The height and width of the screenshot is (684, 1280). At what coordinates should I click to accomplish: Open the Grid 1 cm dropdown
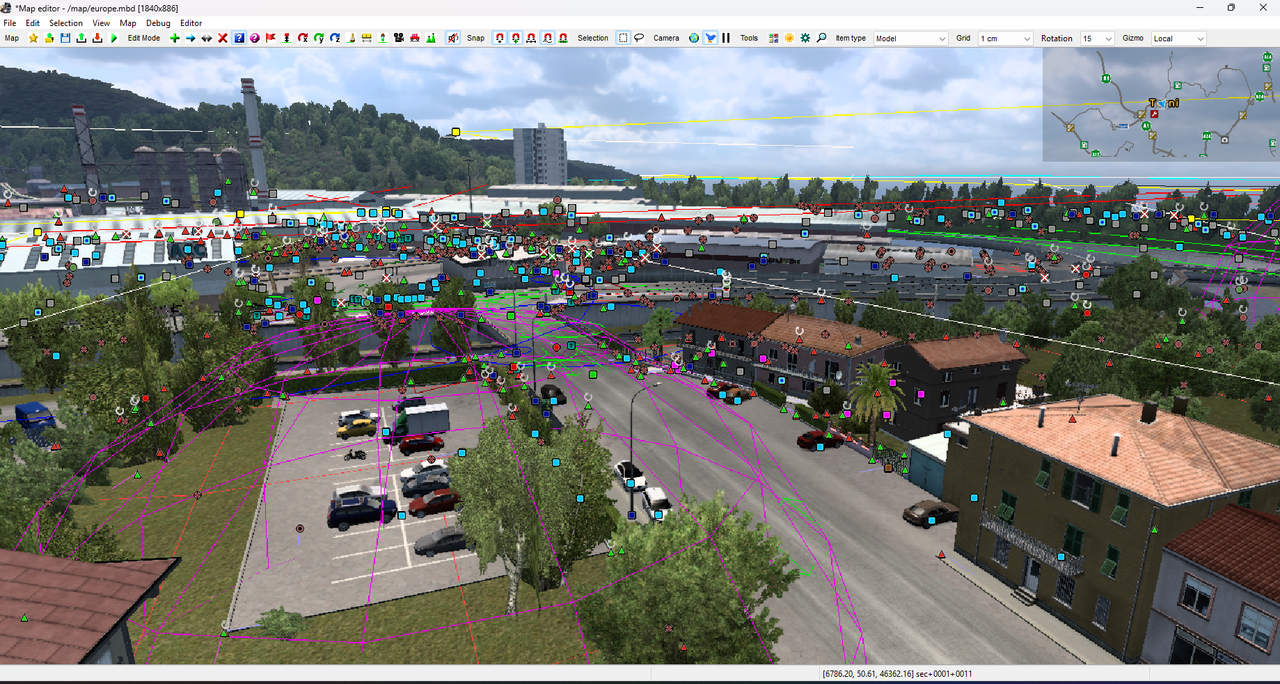[x=1005, y=38]
